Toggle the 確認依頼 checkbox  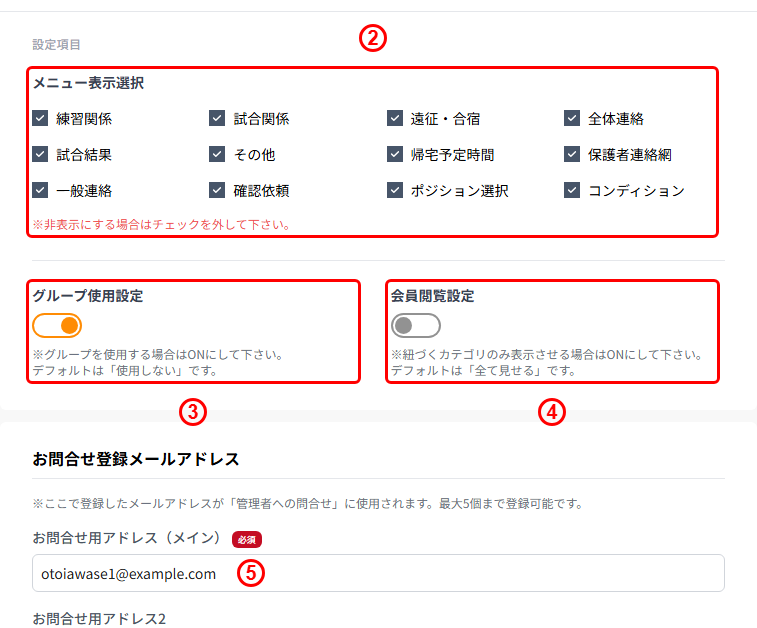pyautogui.click(x=217, y=190)
